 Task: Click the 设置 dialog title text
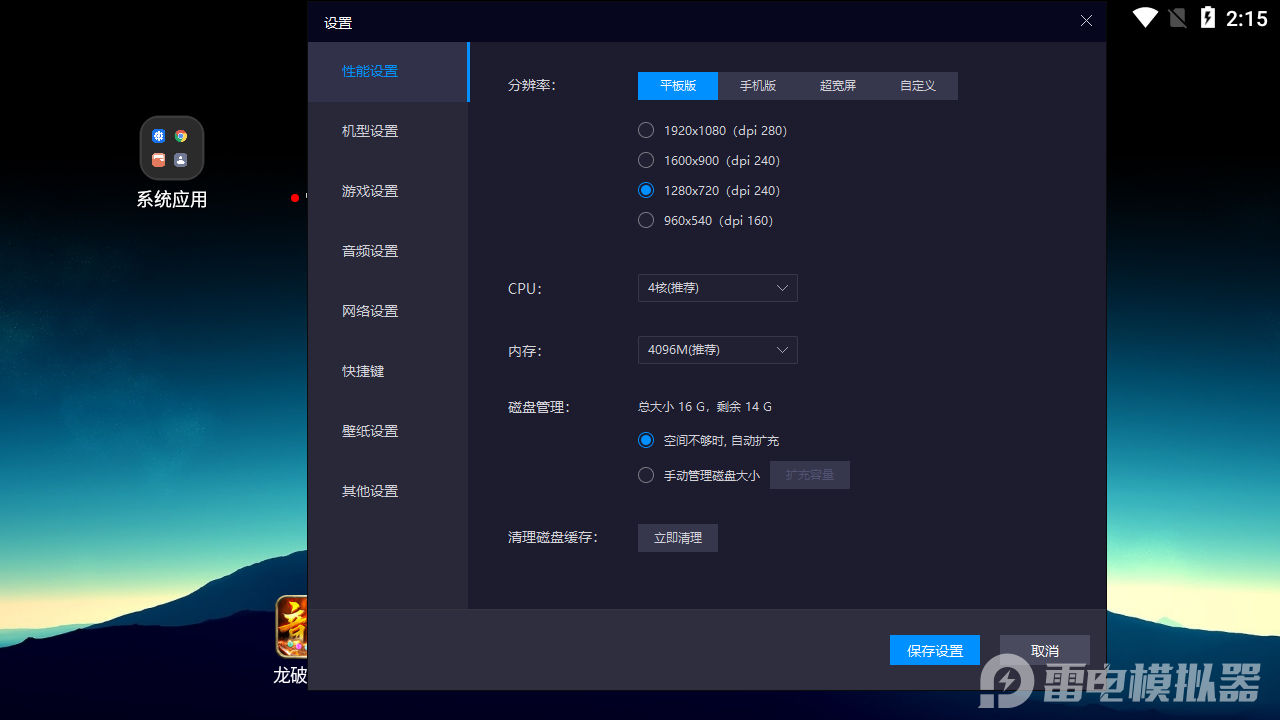pyautogui.click(x=338, y=22)
